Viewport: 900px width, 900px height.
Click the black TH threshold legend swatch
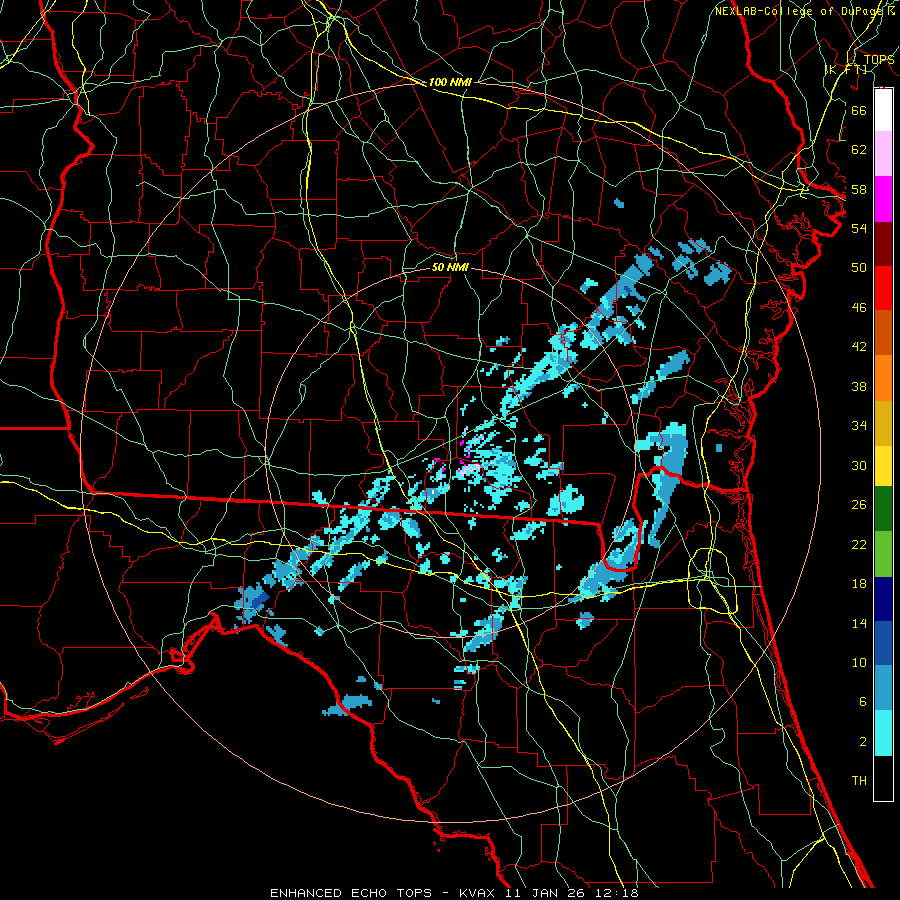tap(883, 778)
